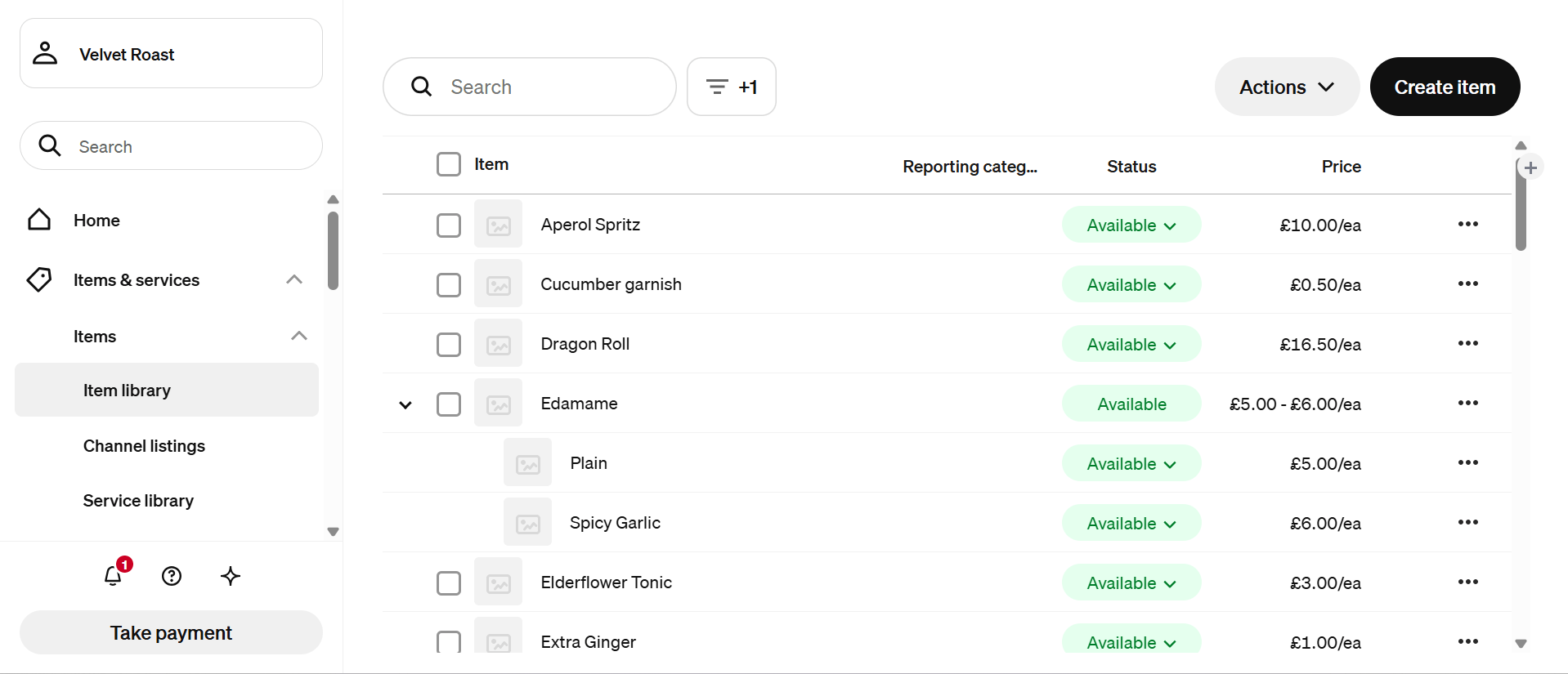Open the help question mark icon
This screenshot has height=674, width=1568.
(x=172, y=576)
